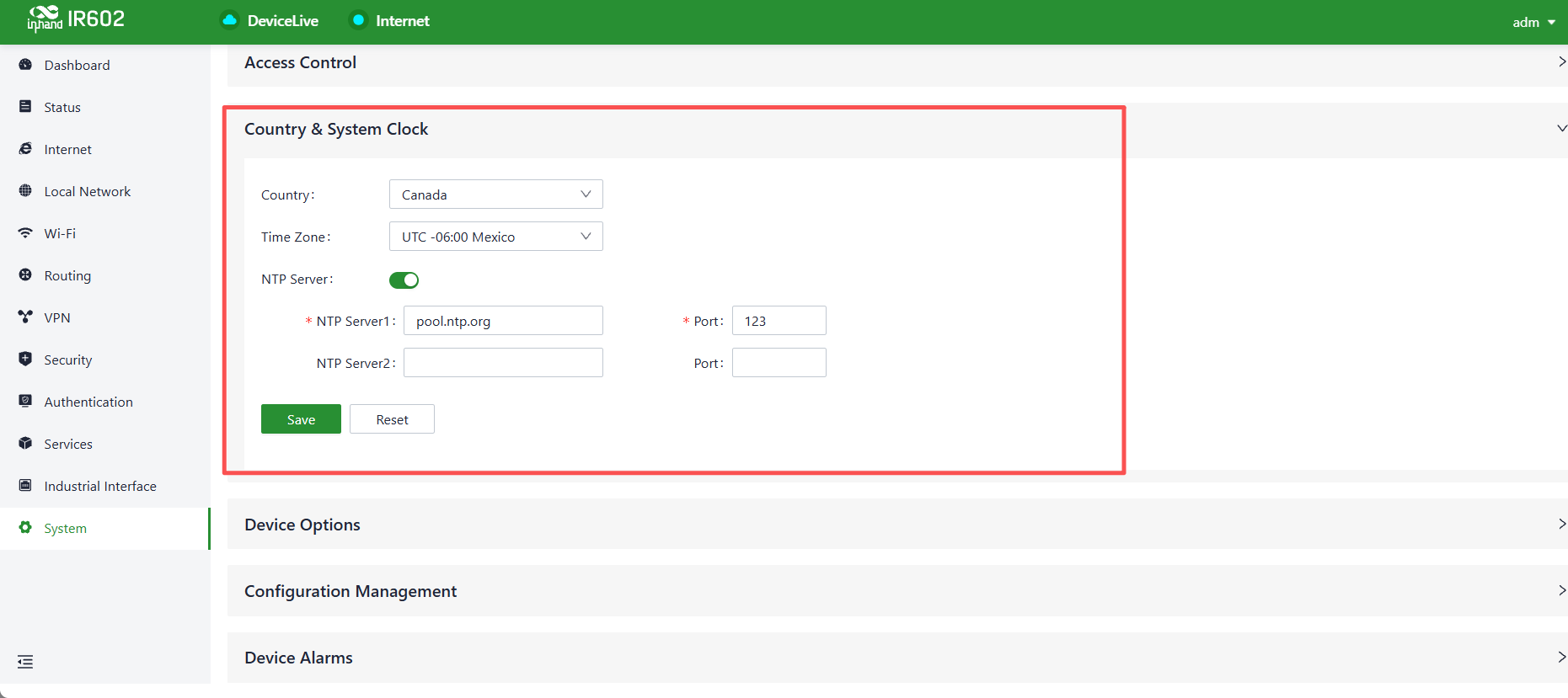Click the Internet browser icon in sidebar

(25, 149)
